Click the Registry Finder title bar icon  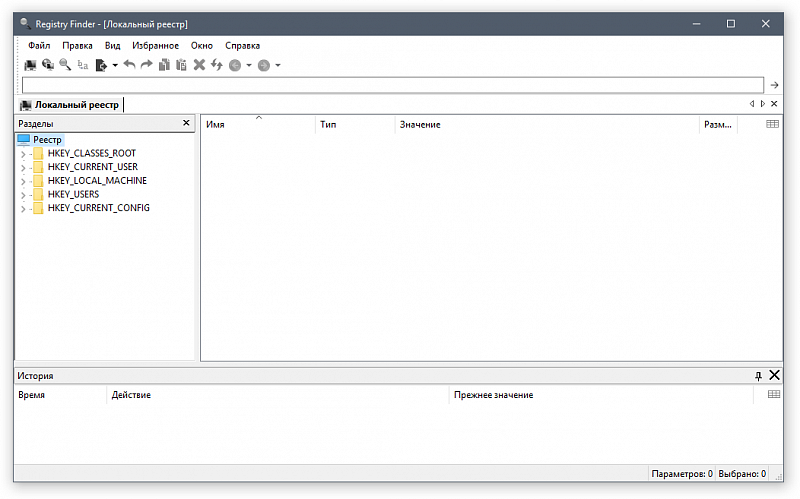point(25,23)
